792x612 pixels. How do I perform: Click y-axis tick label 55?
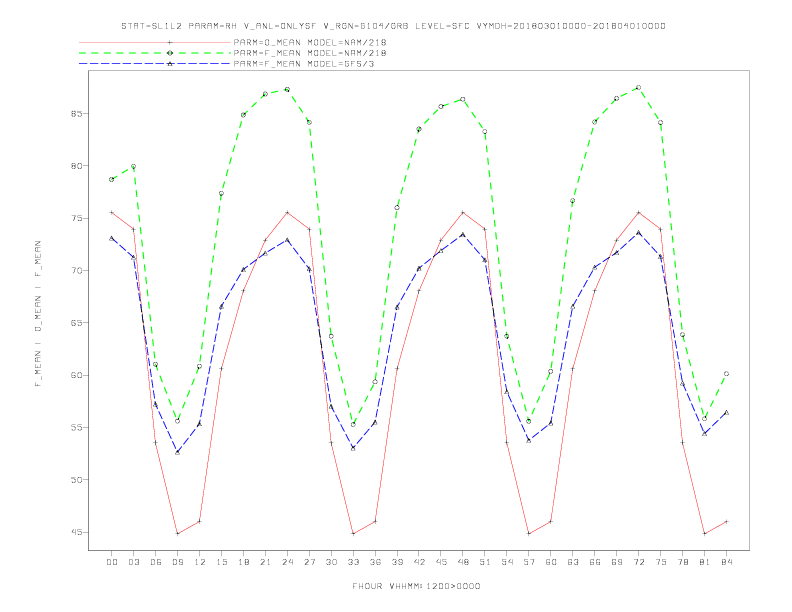pyautogui.click(x=77, y=427)
